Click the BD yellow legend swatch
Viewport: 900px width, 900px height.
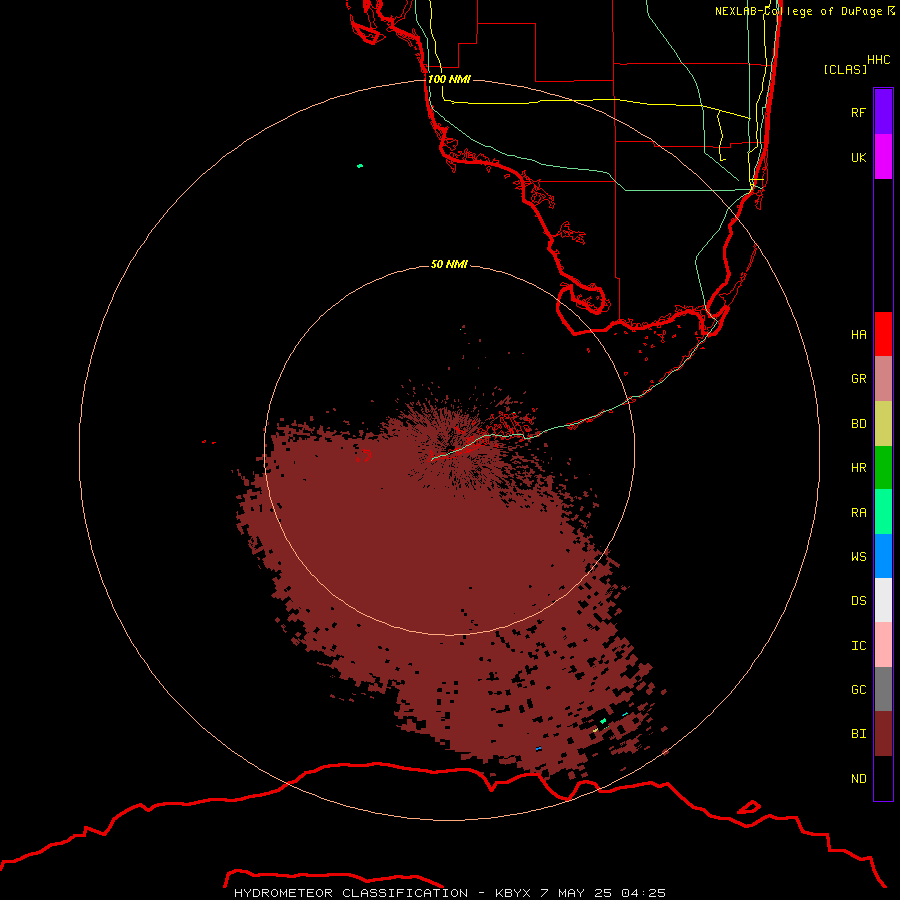click(883, 424)
